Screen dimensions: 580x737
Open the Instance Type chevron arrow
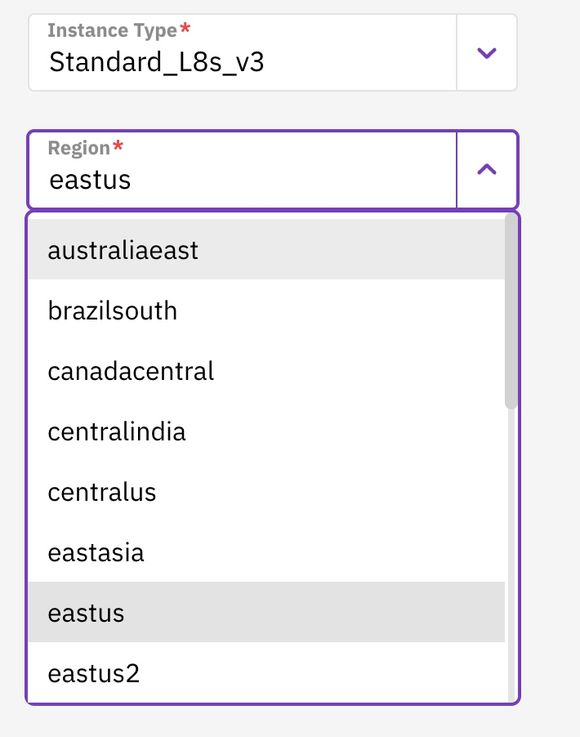coord(486,53)
